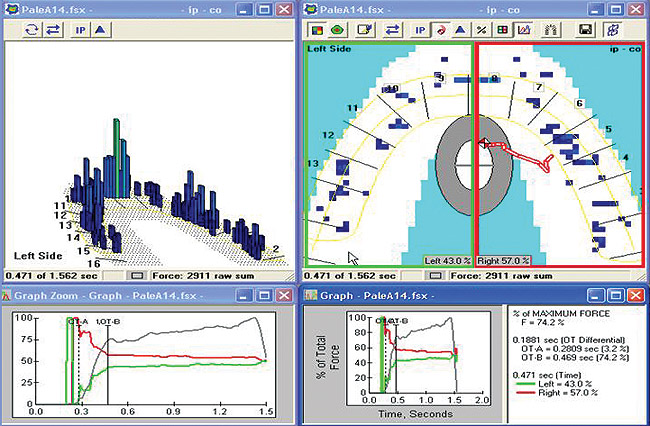The width and height of the screenshot is (650, 426).
Task: Click the 2D color squares icon in the arch view toolbar
Action: (x=318, y=29)
